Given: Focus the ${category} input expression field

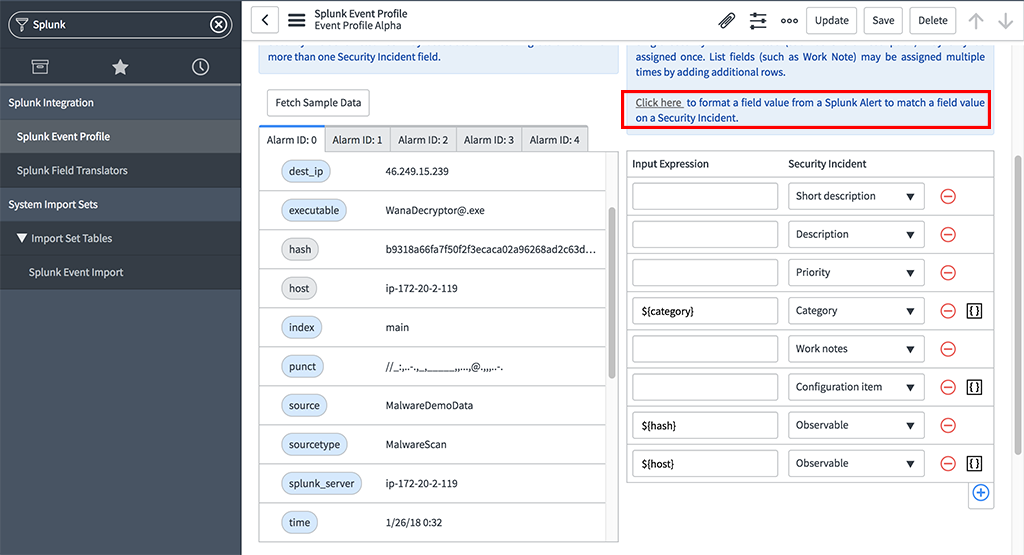Looking at the screenshot, I should (705, 311).
